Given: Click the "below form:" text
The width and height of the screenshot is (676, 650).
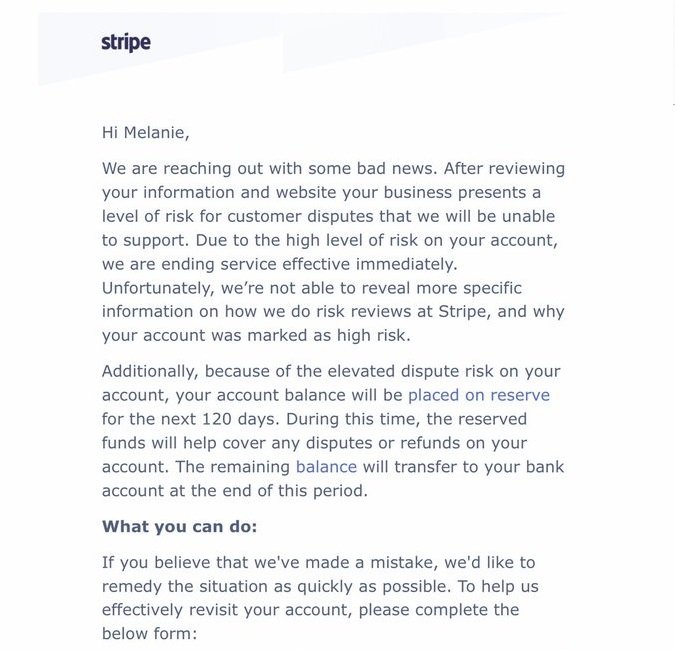Looking at the screenshot, I should coord(152,634).
